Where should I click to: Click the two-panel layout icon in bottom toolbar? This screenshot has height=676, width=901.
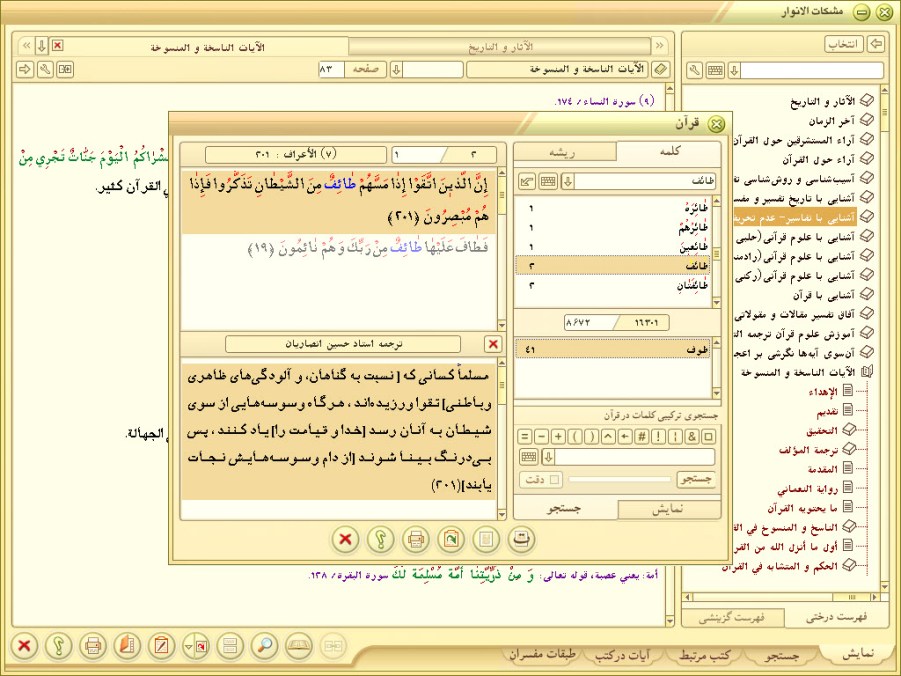[x=230, y=646]
